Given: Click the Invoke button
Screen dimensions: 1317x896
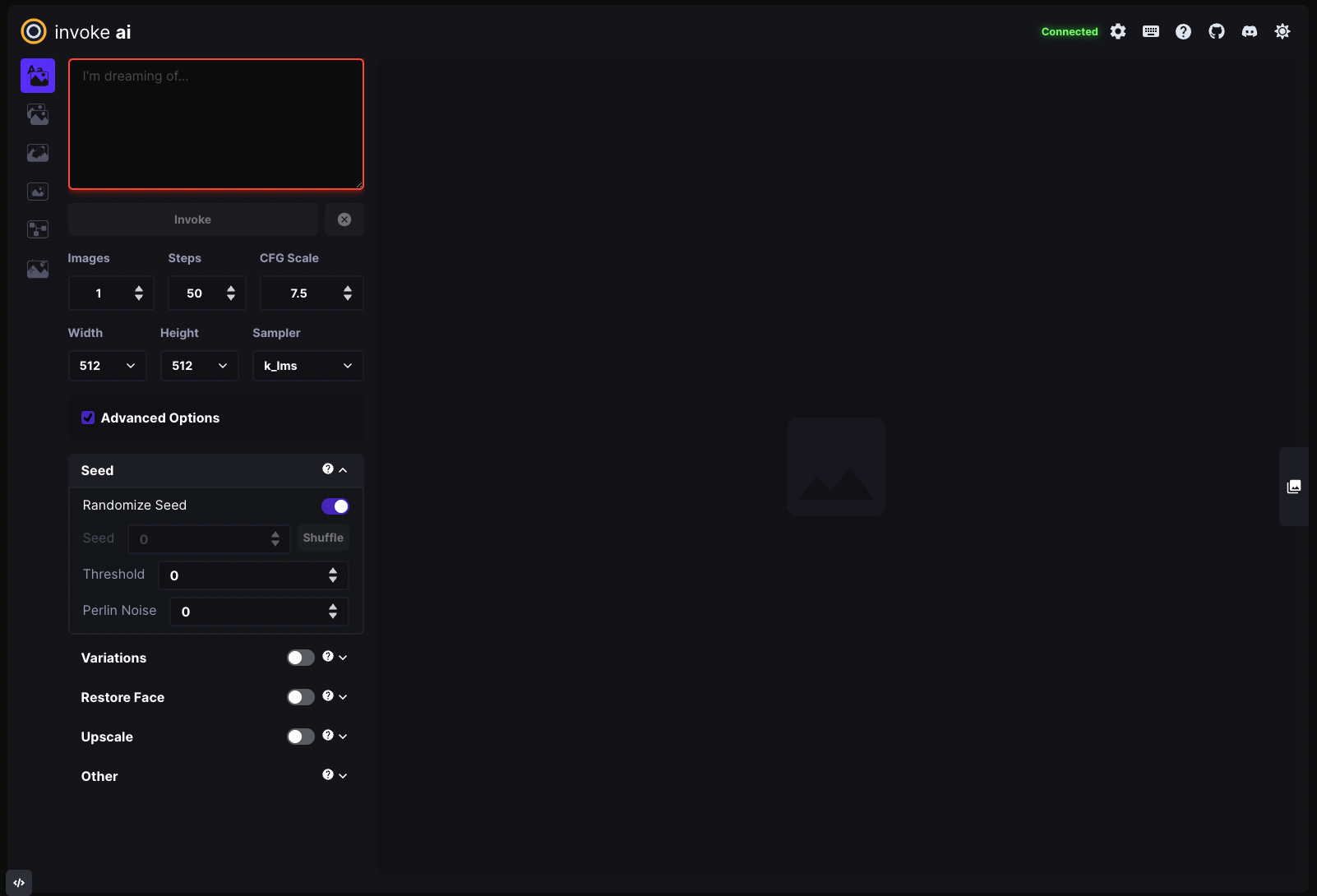Looking at the screenshot, I should click(x=193, y=219).
